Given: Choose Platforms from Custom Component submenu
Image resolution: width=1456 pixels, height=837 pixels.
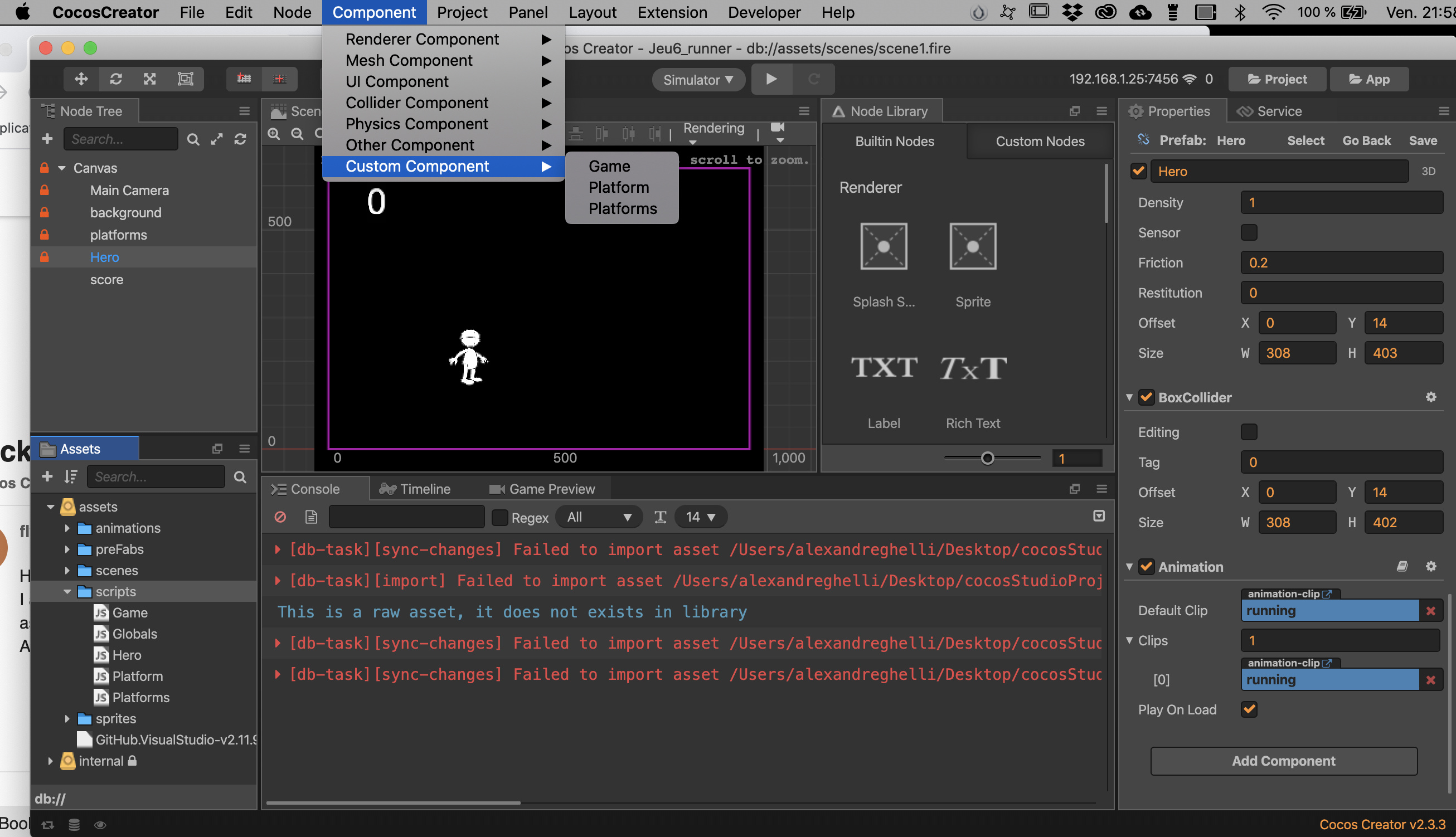Looking at the screenshot, I should 622,208.
